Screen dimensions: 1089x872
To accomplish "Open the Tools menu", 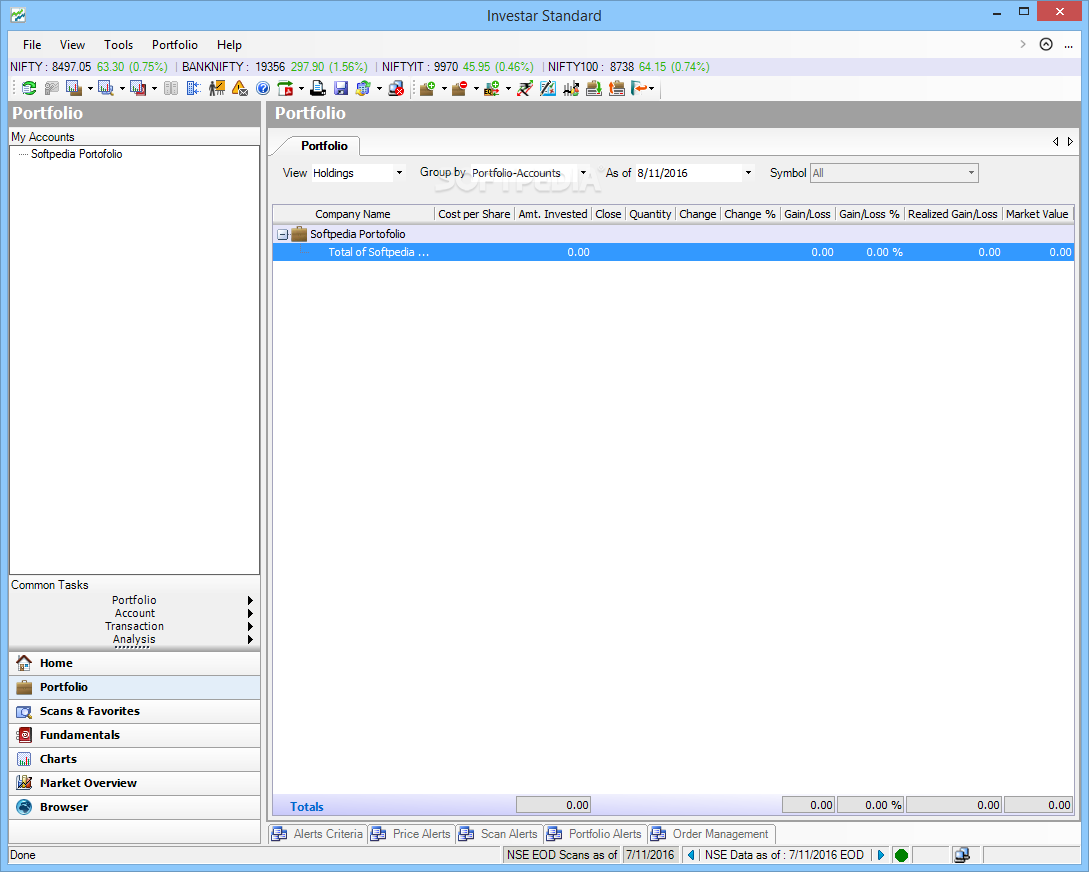I will [119, 44].
